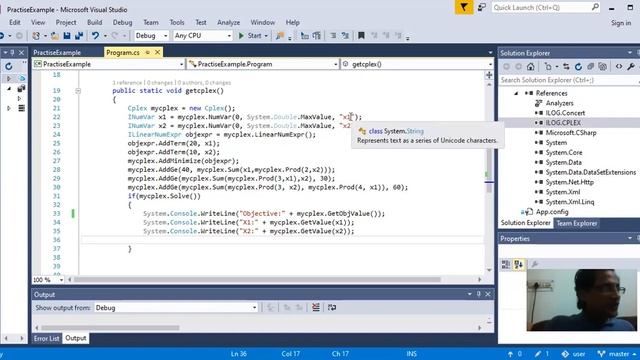Click the Undo arrow icon
640x360 pixels.
95,36
